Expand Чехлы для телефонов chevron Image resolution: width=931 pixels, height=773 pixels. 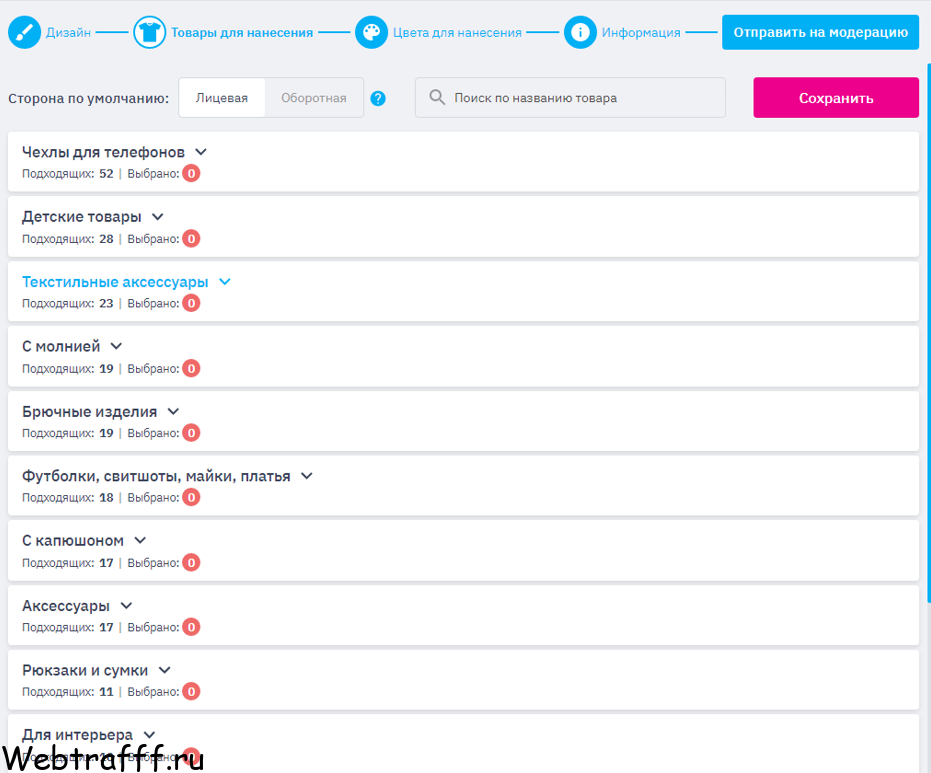pos(201,152)
